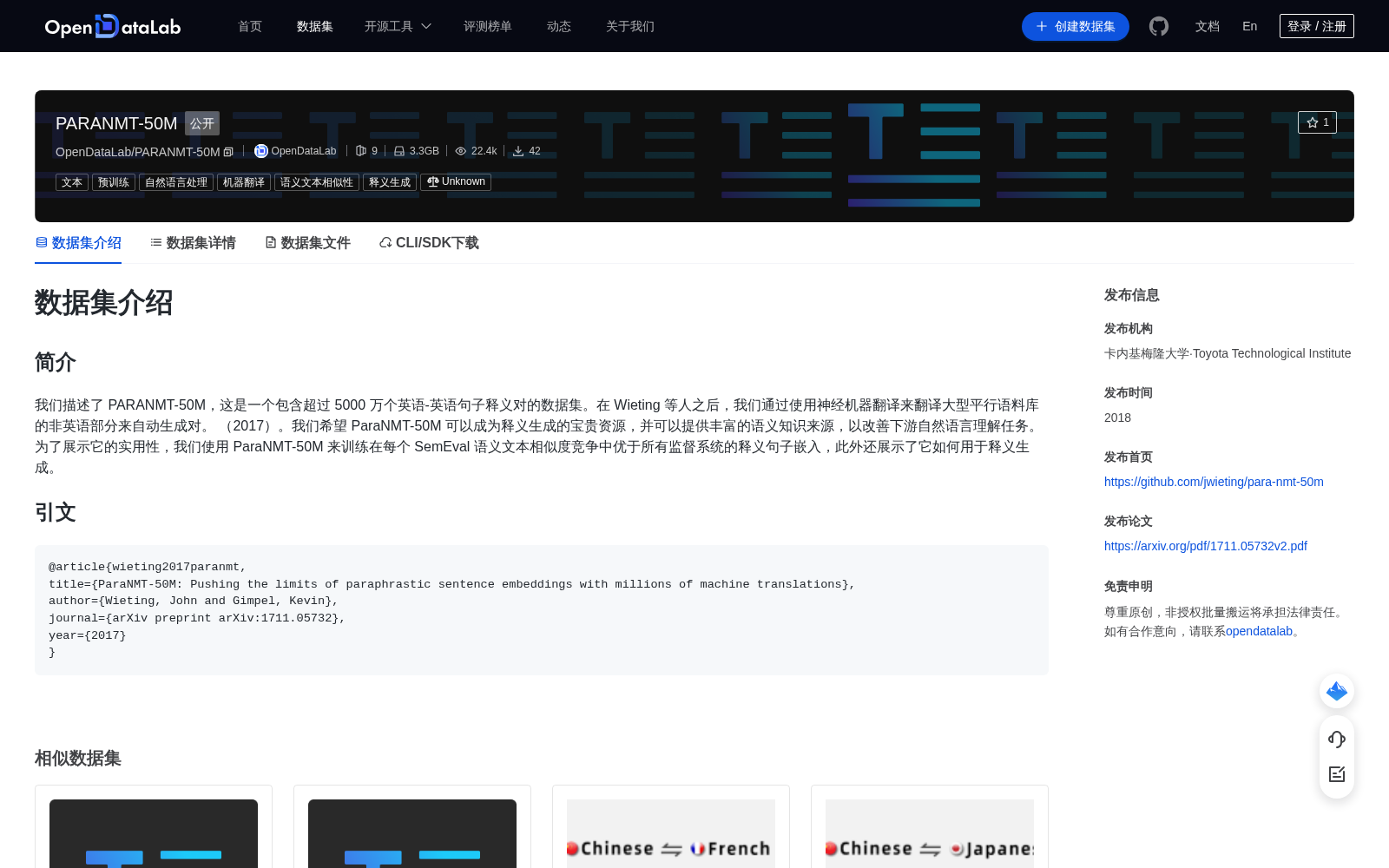Open the 评测榜单 menu item
Screen dimensions: 1389x868
pos(488,26)
